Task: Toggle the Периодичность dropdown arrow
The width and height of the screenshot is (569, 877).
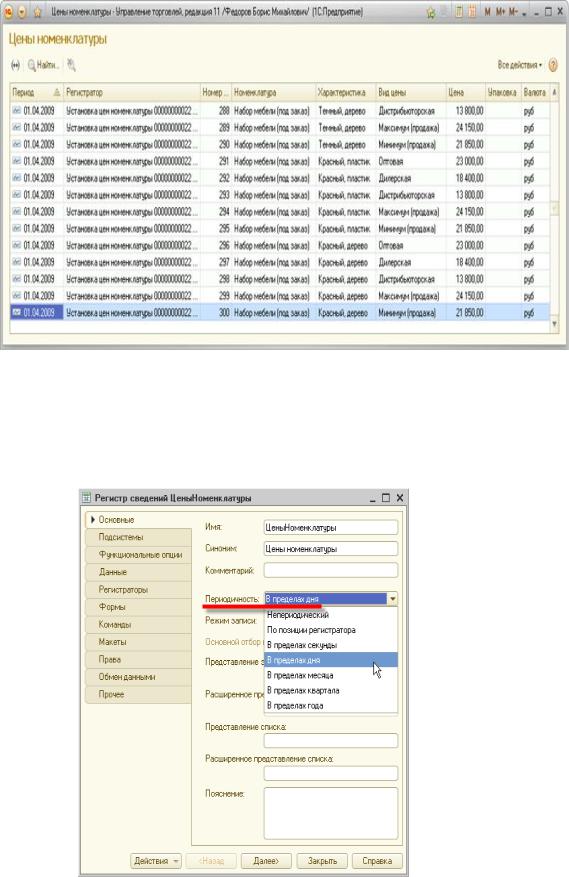Action: tap(392, 598)
